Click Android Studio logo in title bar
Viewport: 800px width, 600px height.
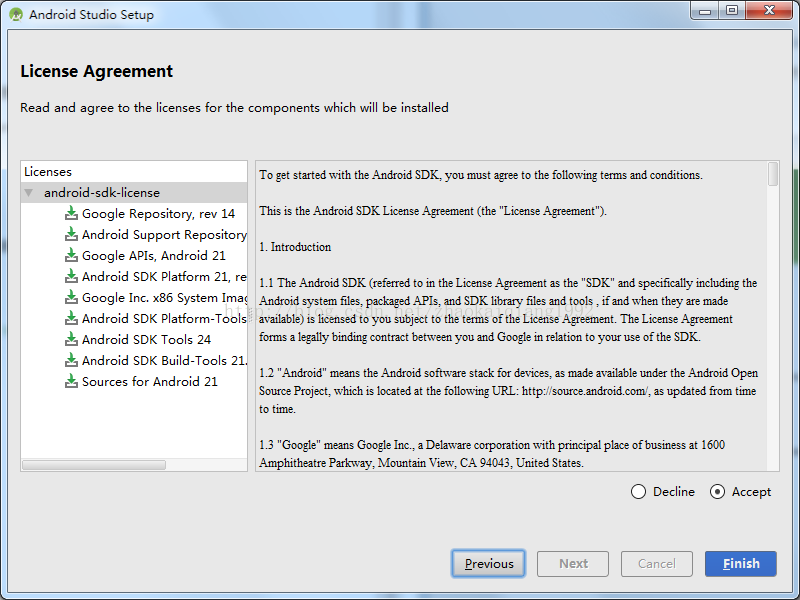(x=16, y=14)
